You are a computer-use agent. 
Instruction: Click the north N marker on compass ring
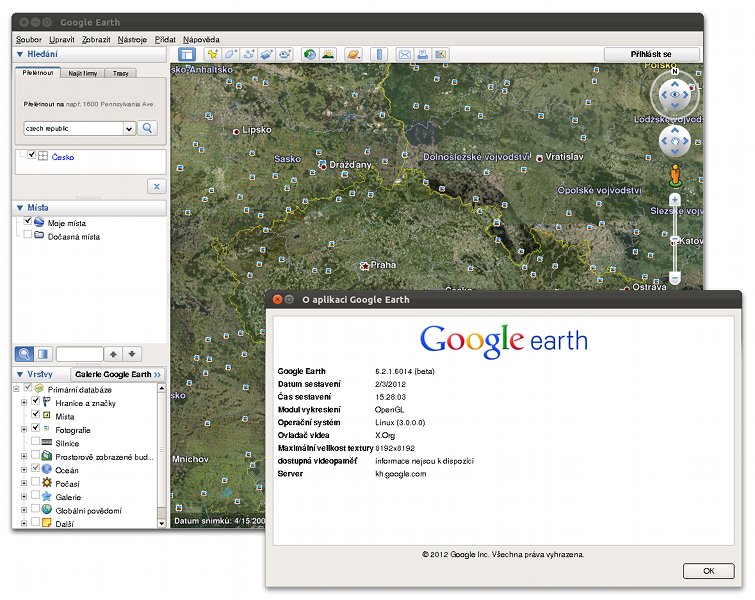click(675, 71)
